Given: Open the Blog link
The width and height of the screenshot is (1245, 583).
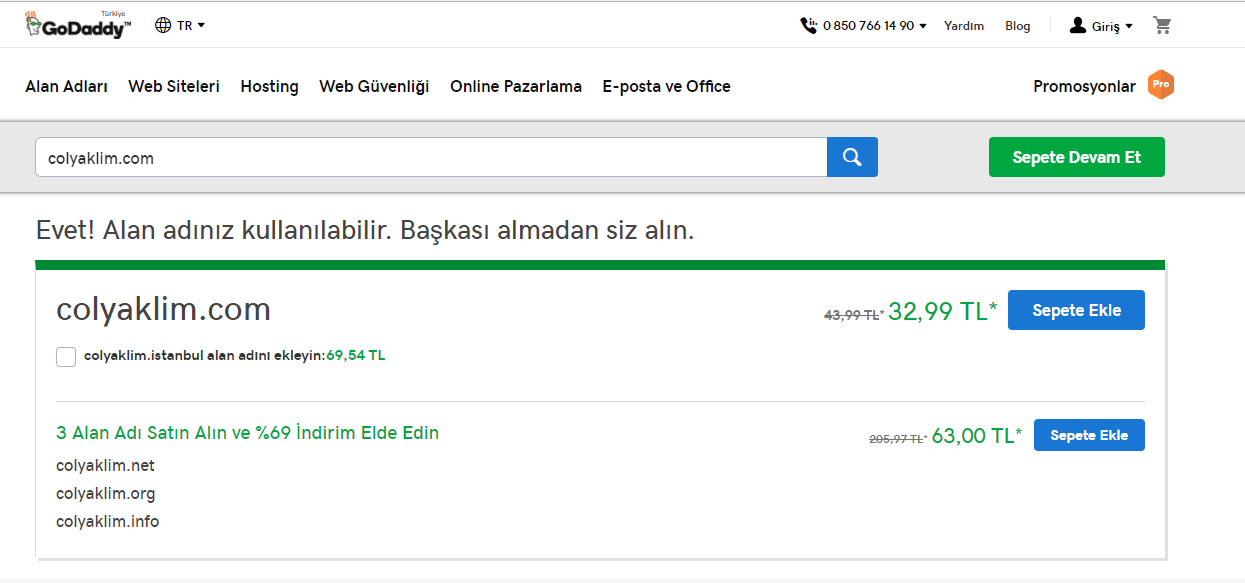Looking at the screenshot, I should pyautogui.click(x=1017, y=26).
